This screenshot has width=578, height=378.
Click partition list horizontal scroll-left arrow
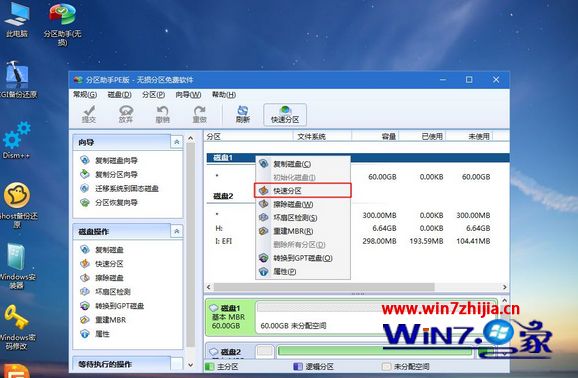click(x=209, y=287)
